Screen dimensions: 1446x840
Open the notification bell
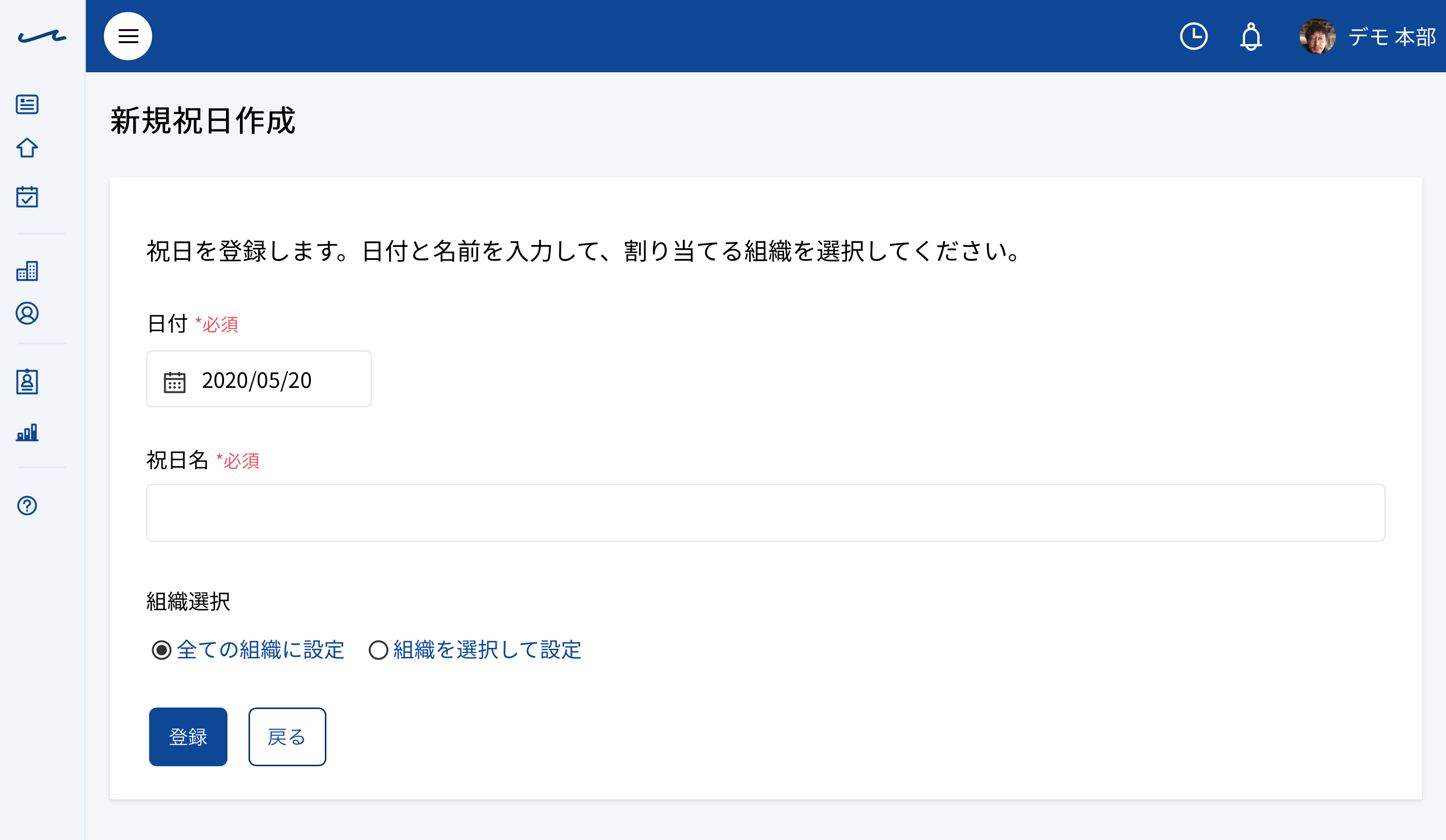pyautogui.click(x=1251, y=37)
